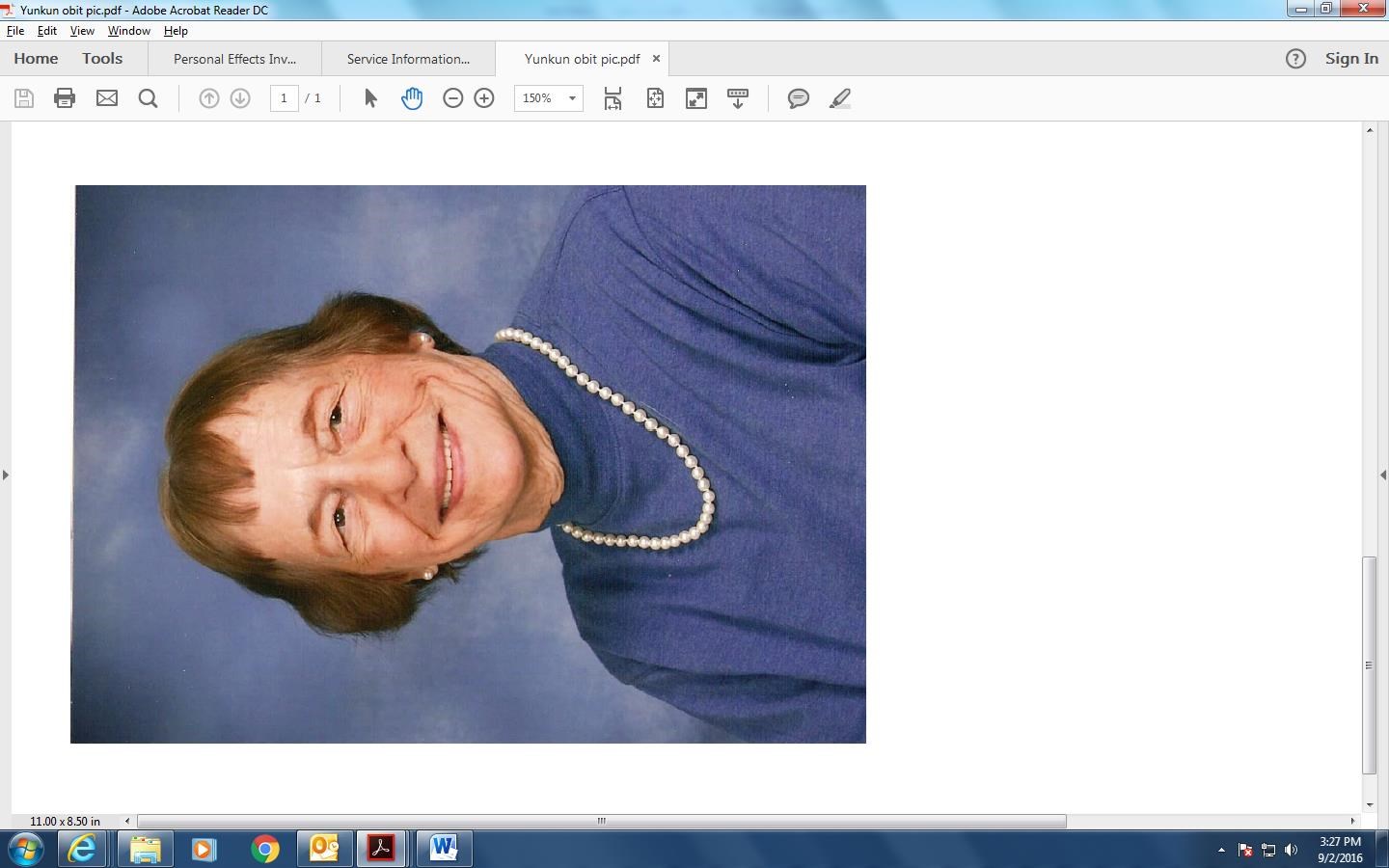Open the Help question-mark link

click(1294, 59)
